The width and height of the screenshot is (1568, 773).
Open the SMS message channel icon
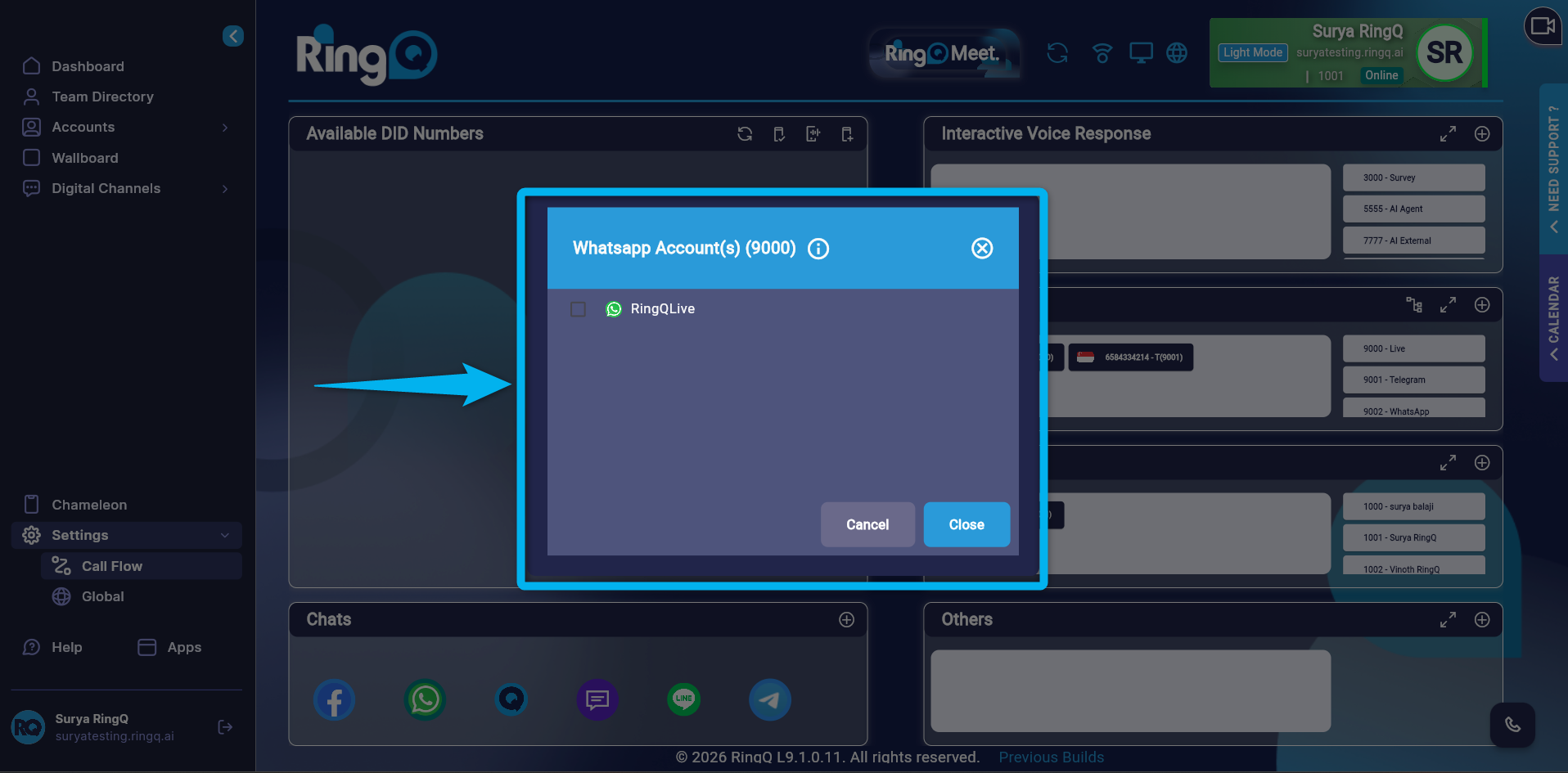tap(597, 700)
